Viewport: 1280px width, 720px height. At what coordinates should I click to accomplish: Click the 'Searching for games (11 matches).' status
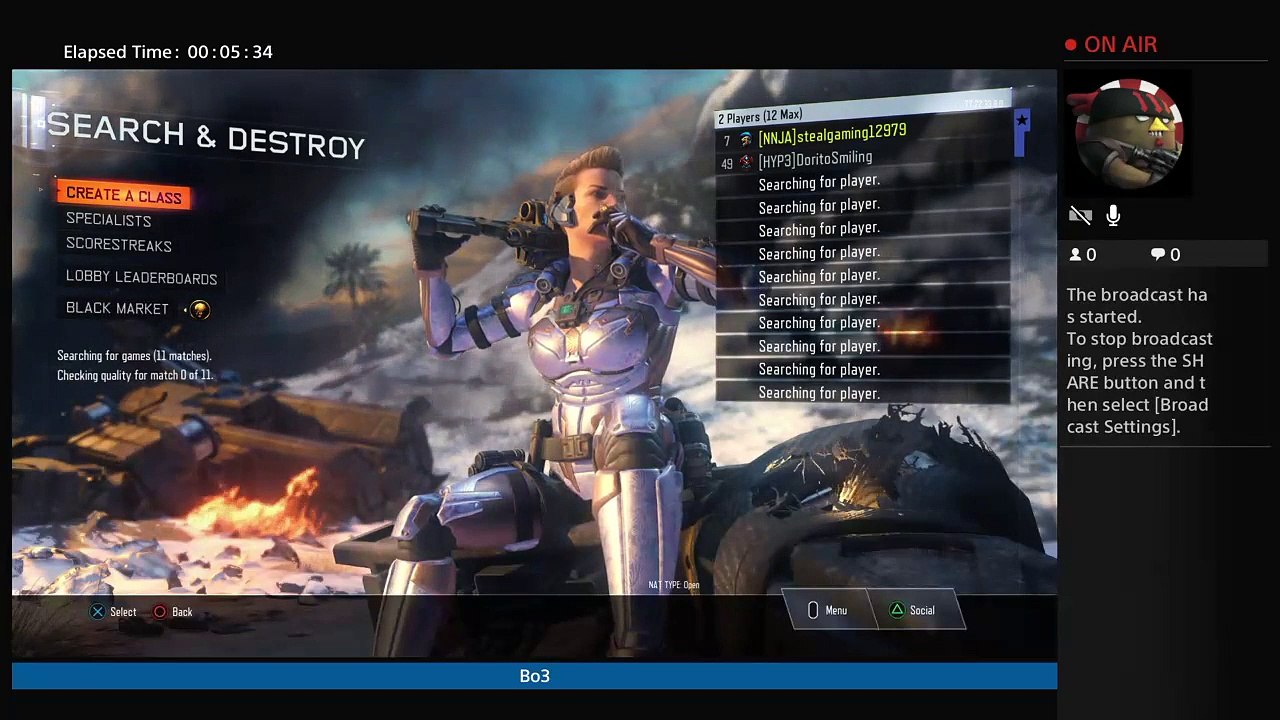(x=134, y=355)
